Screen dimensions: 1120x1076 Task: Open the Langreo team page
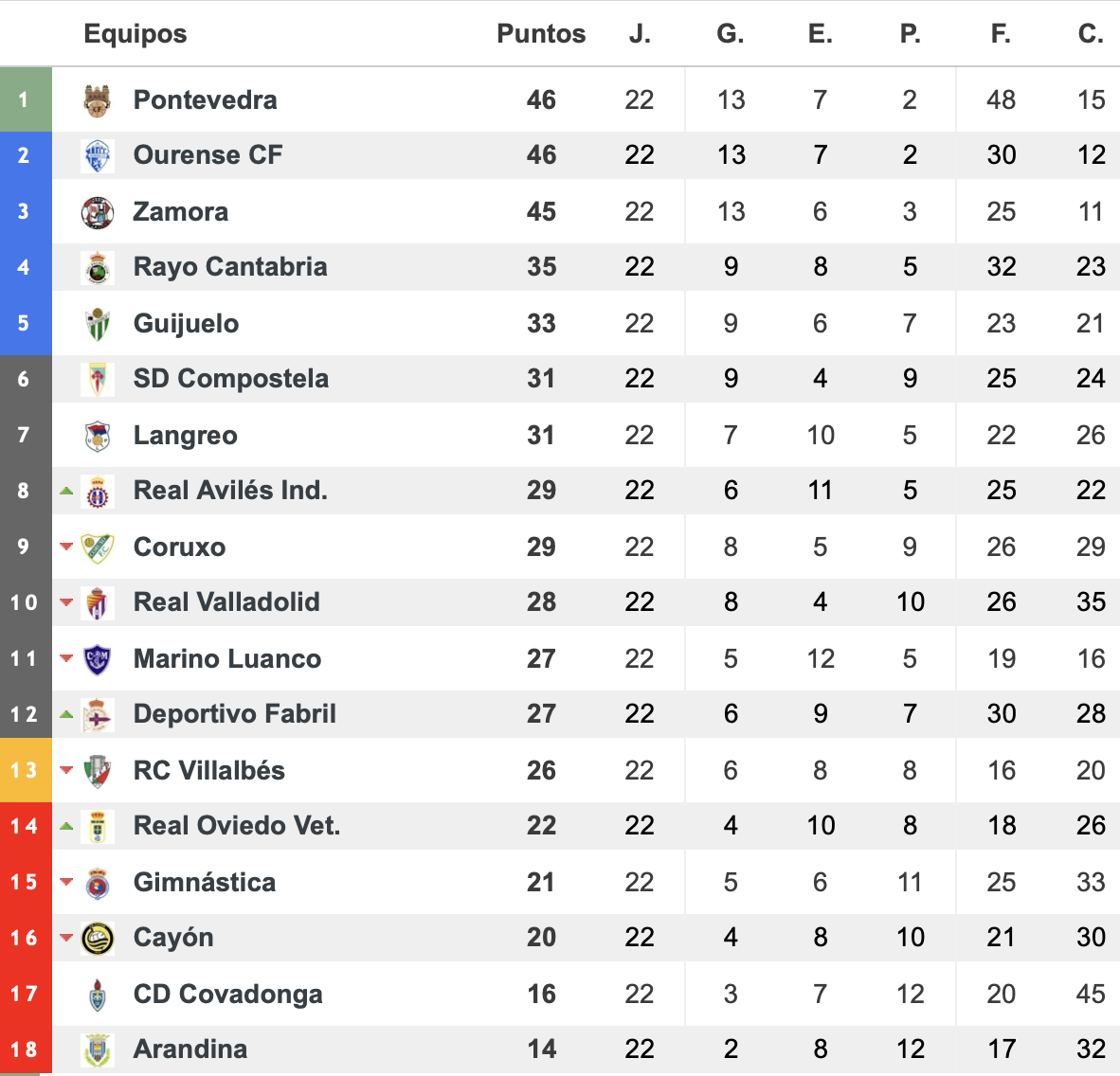pyautogui.click(x=185, y=436)
